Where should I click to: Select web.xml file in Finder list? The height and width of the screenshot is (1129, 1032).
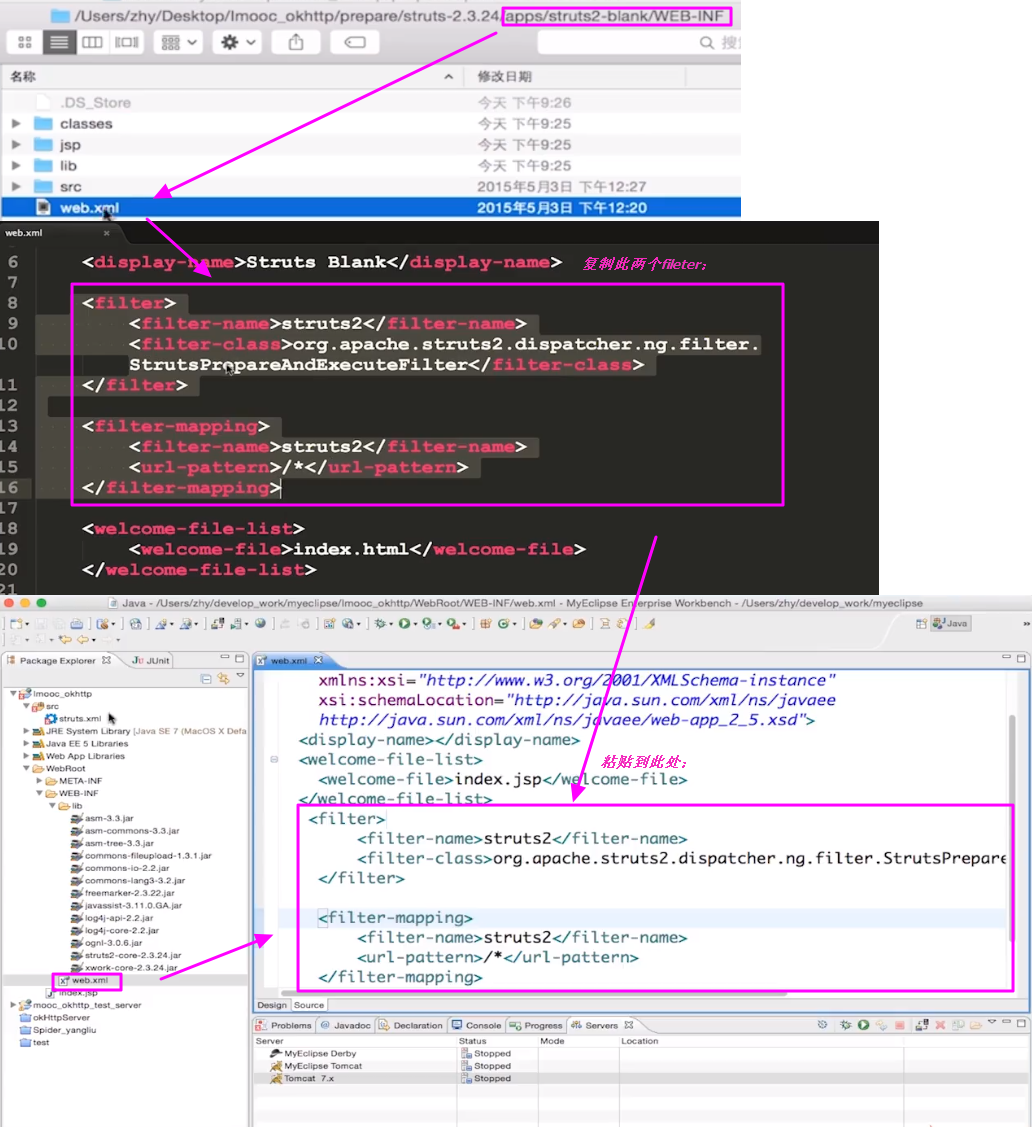(371, 207)
